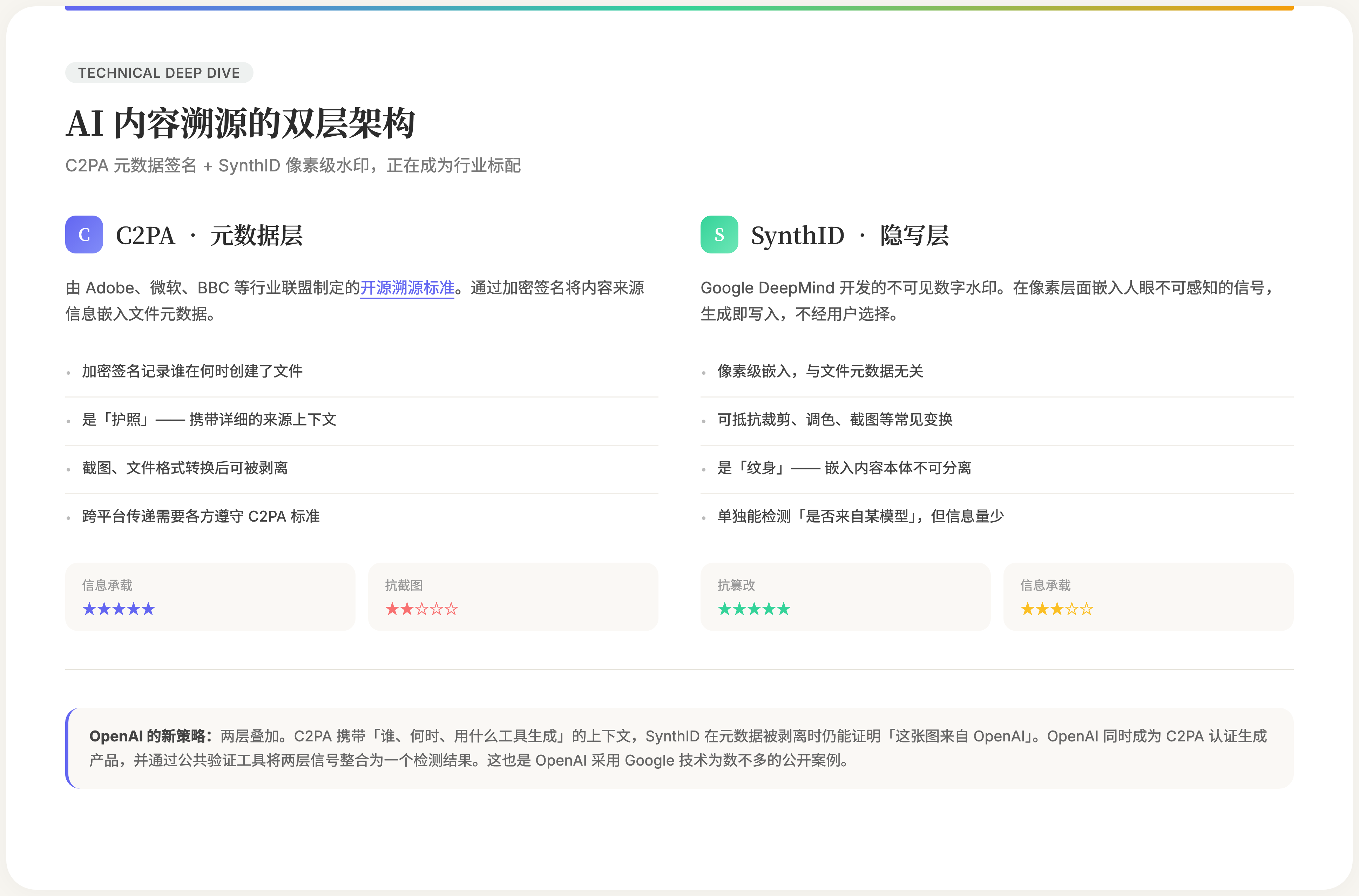This screenshot has height=896, width=1359.
Task: Select bullet 加密签名记录谁在何时创建了文件
Action: pos(192,372)
